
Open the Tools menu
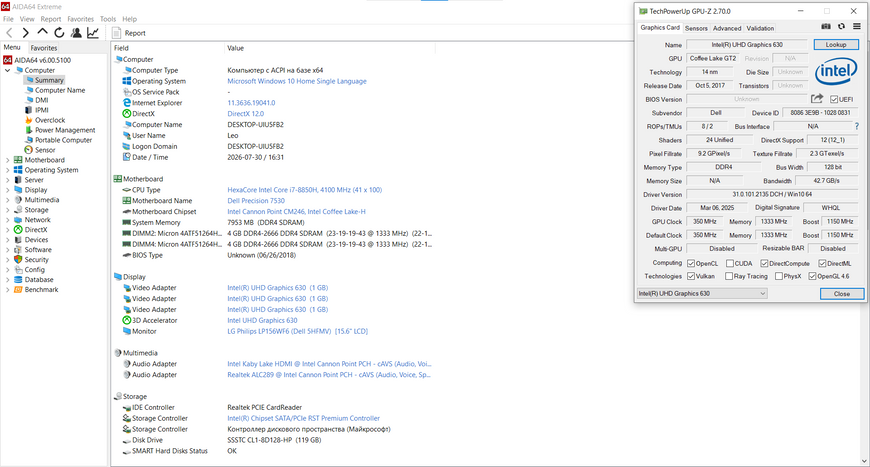[108, 19]
